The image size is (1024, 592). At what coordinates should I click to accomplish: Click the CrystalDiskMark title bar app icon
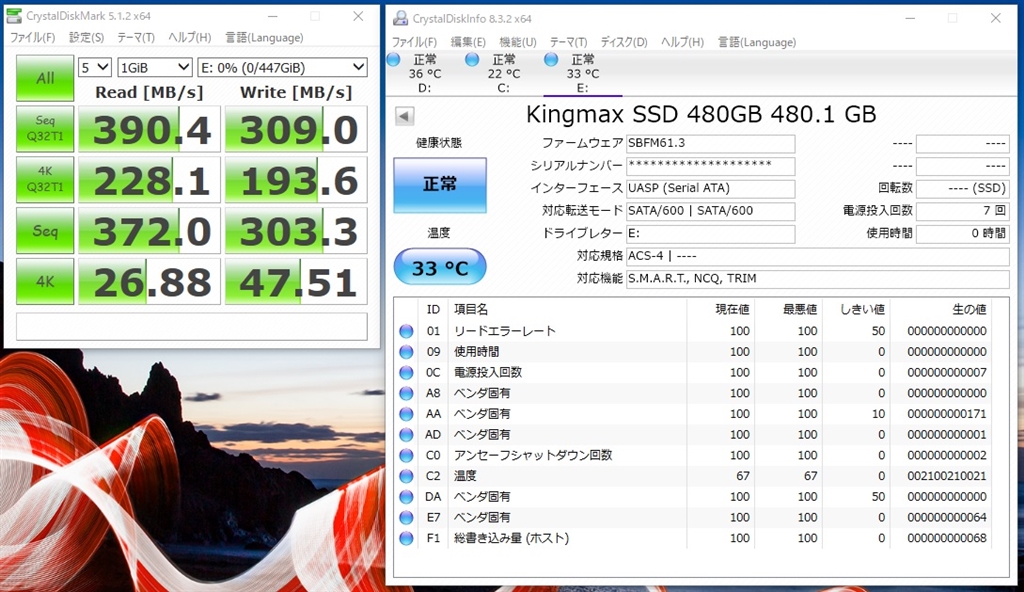pos(14,16)
